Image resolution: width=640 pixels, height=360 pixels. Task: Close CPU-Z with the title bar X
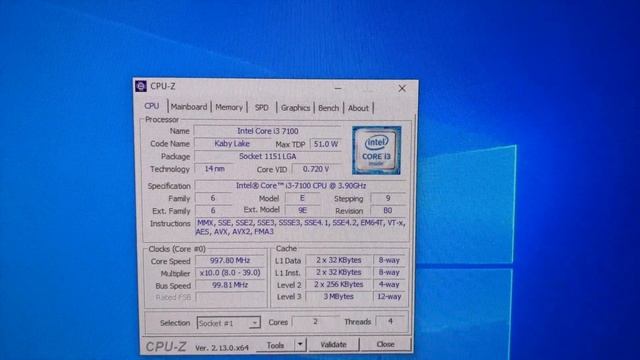point(402,88)
